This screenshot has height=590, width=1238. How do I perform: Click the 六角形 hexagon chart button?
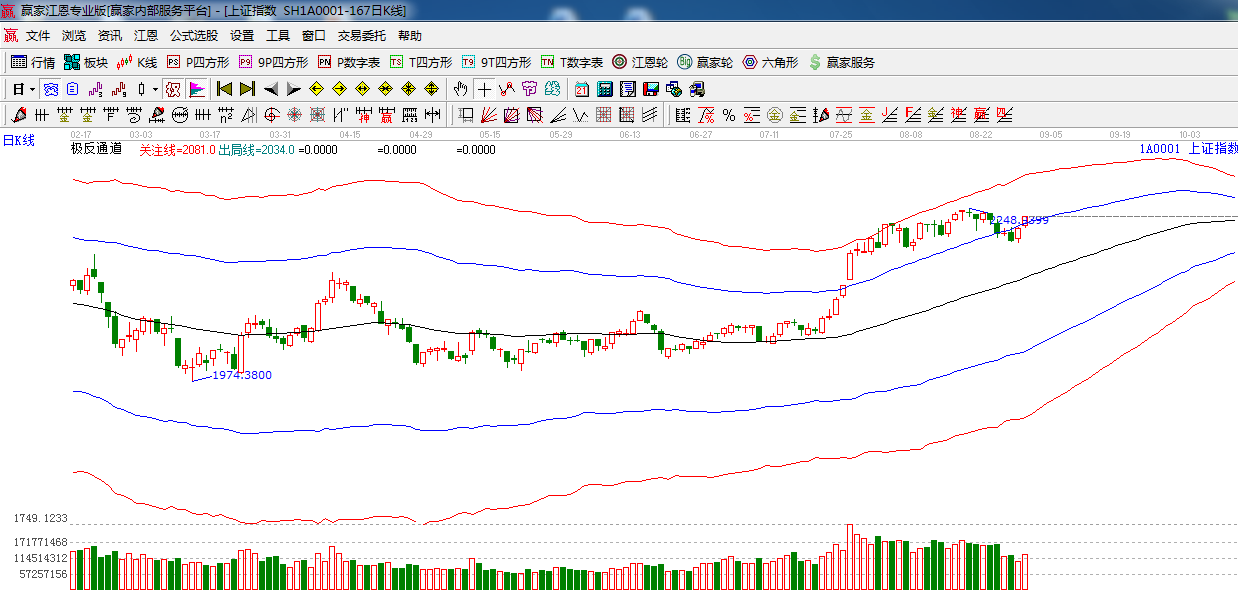click(769, 62)
